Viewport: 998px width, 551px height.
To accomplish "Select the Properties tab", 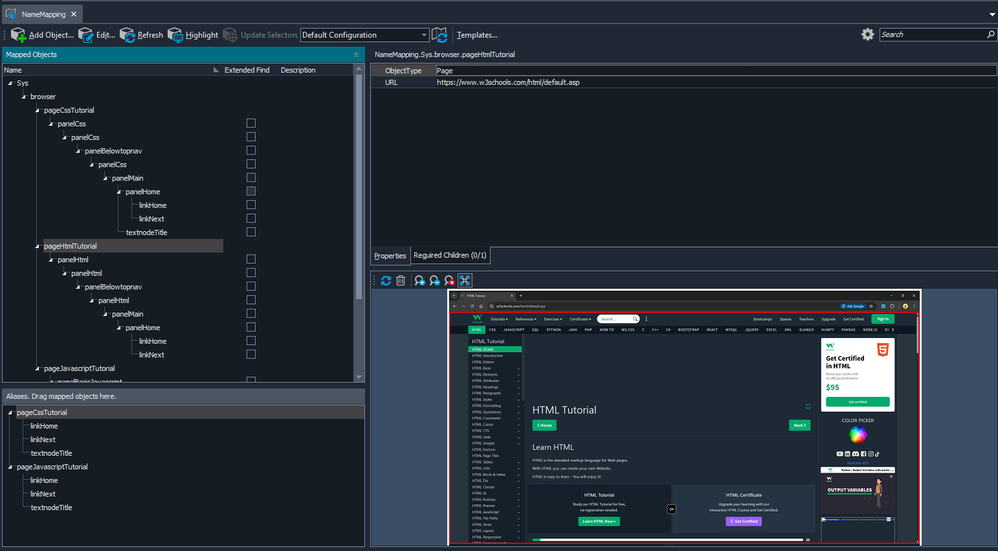I will pos(390,256).
